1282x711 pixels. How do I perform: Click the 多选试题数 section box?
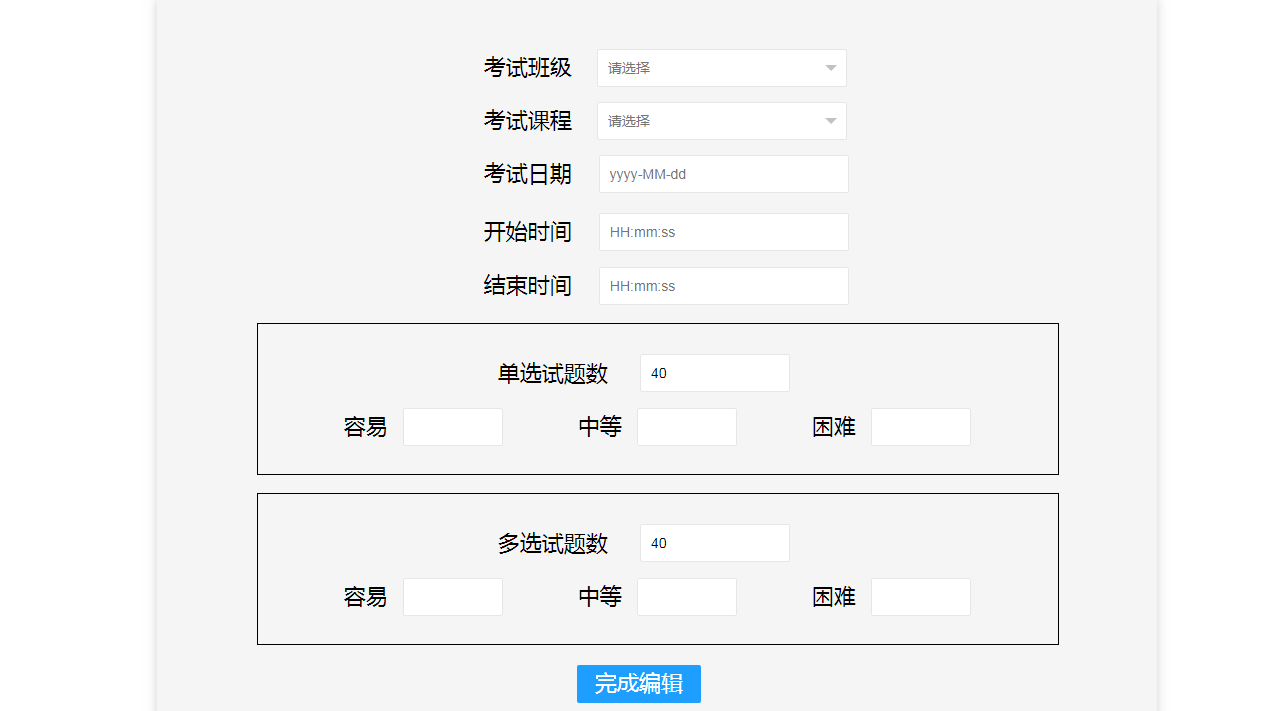coord(658,510)
